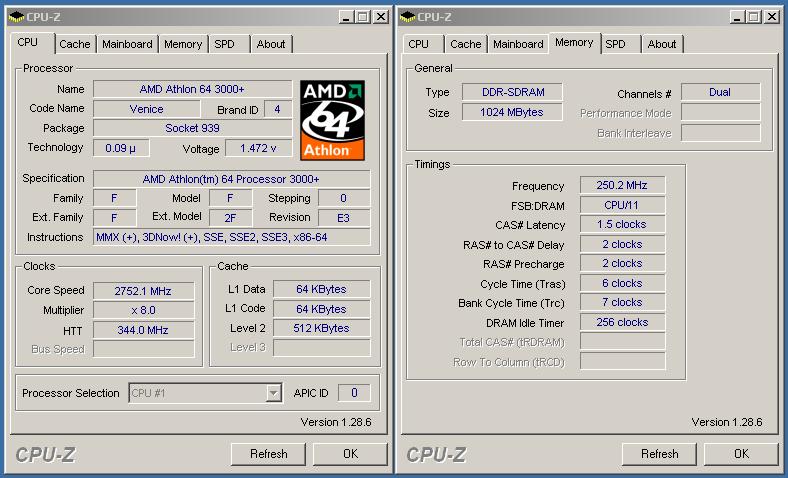Close the left CPU-Z window
This screenshot has width=788, height=478.
[x=381, y=17]
